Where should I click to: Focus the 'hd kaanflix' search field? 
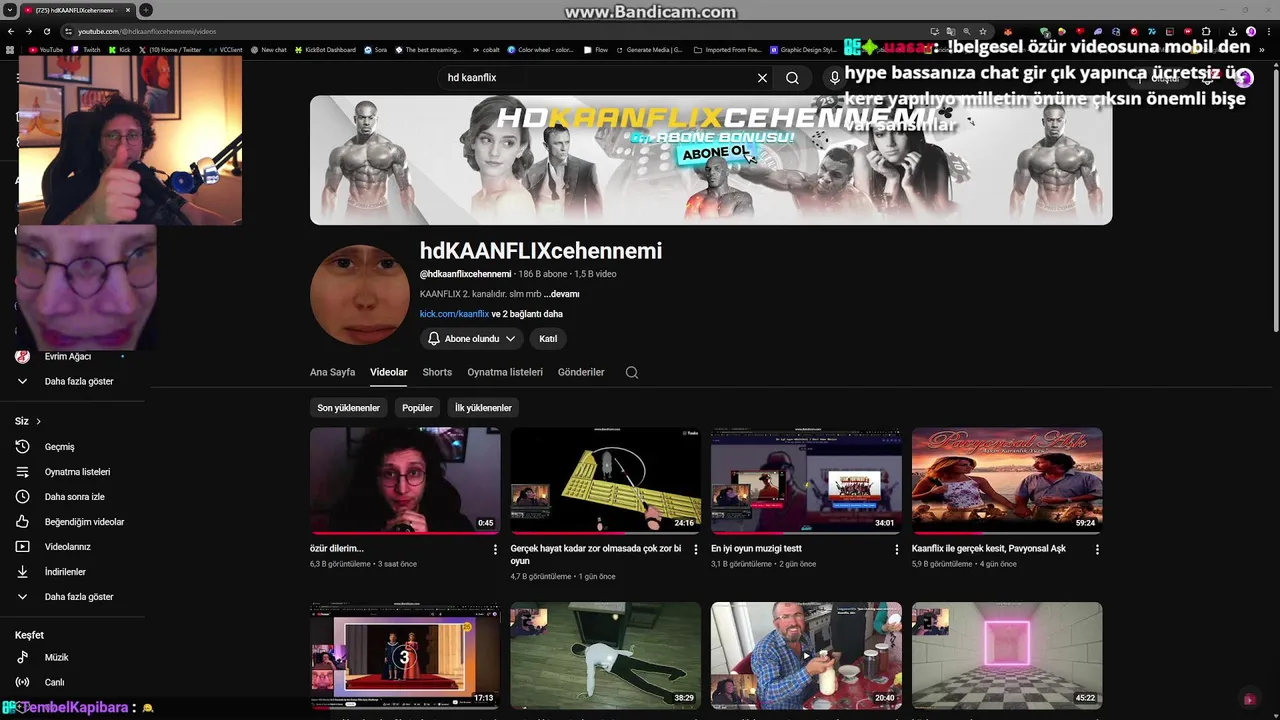point(595,78)
